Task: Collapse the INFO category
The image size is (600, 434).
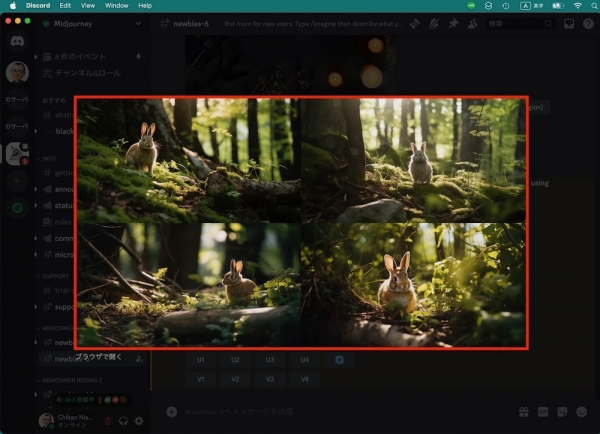Action: pos(47,158)
